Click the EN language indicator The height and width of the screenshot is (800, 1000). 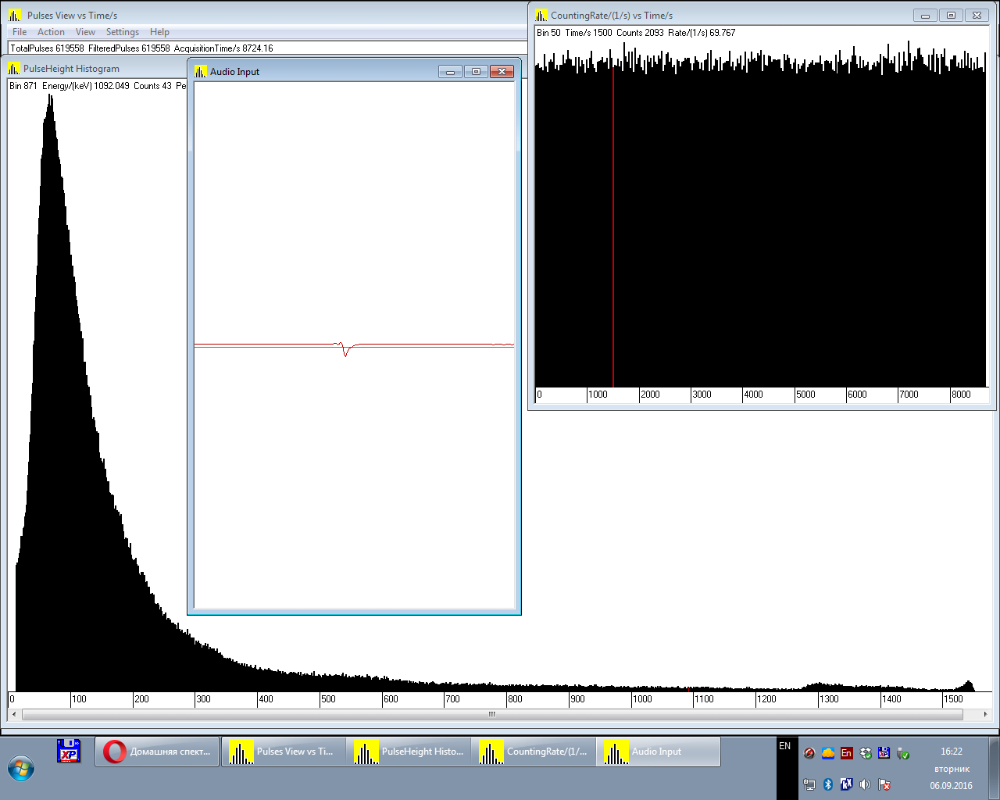tap(784, 746)
